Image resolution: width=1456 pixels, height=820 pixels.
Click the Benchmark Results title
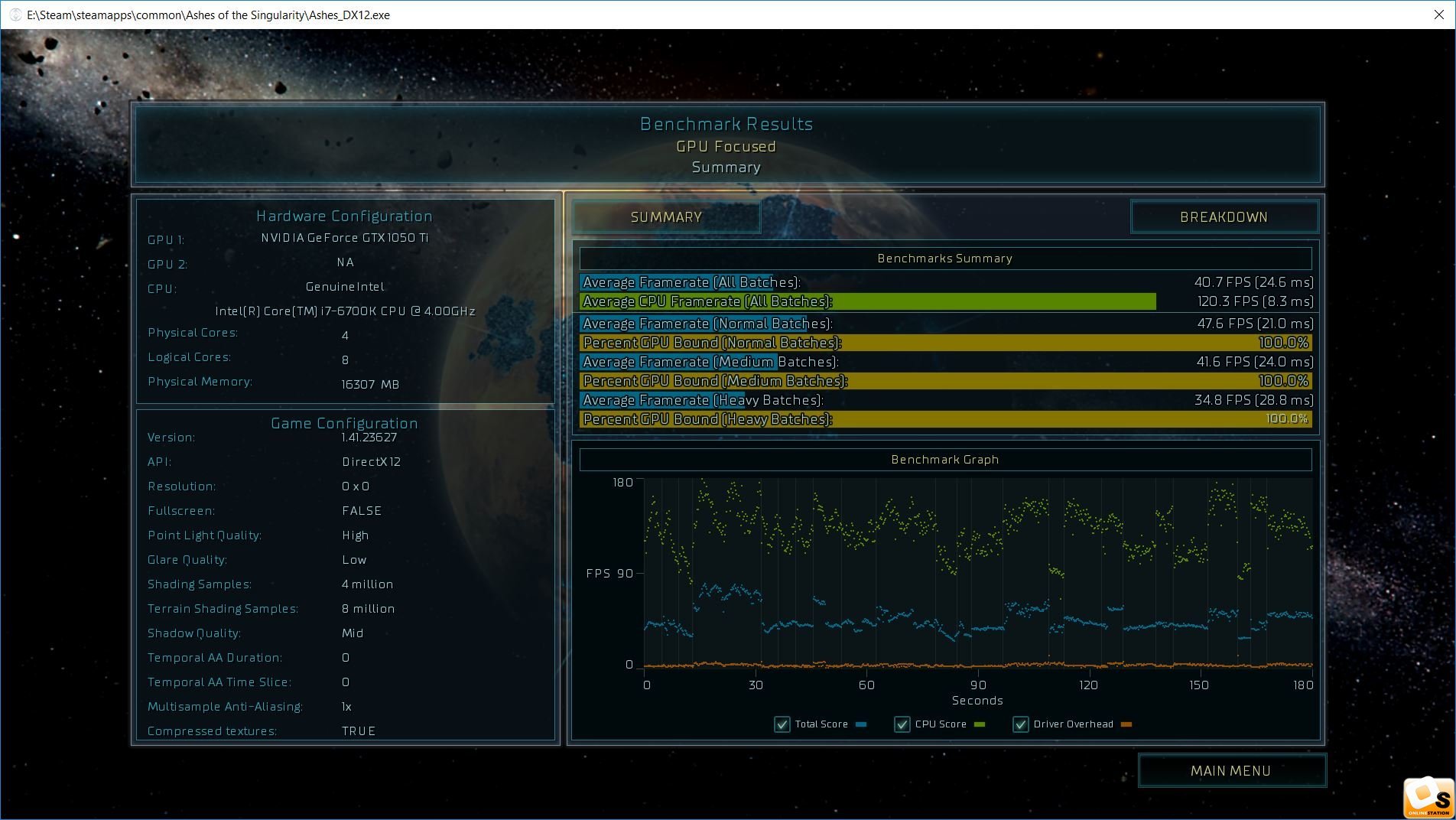[726, 124]
